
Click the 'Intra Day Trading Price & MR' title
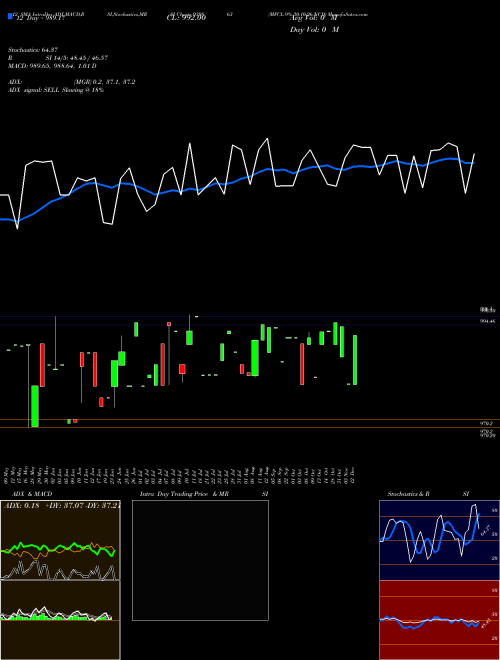pos(184,494)
